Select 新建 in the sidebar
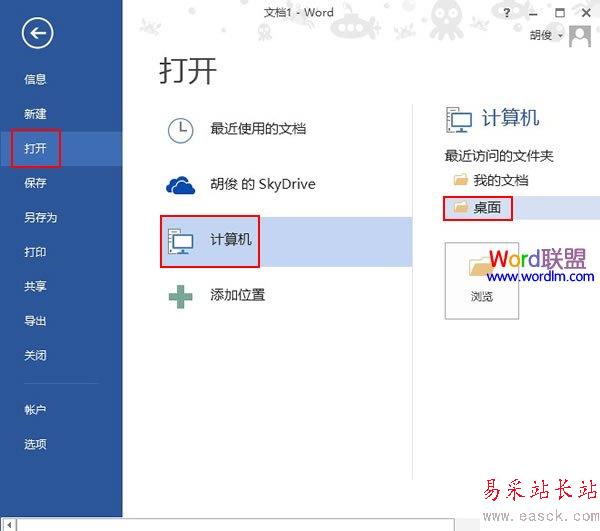 coord(35,114)
